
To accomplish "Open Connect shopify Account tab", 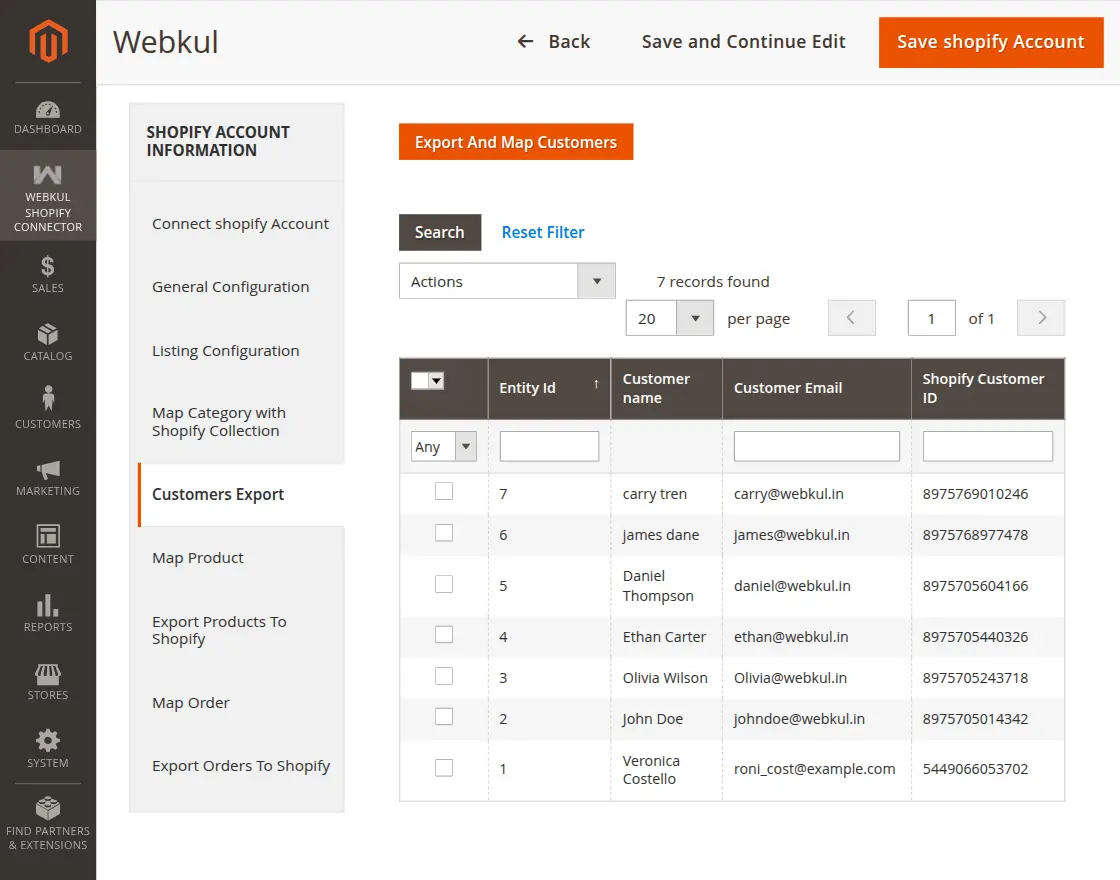I will [x=241, y=224].
